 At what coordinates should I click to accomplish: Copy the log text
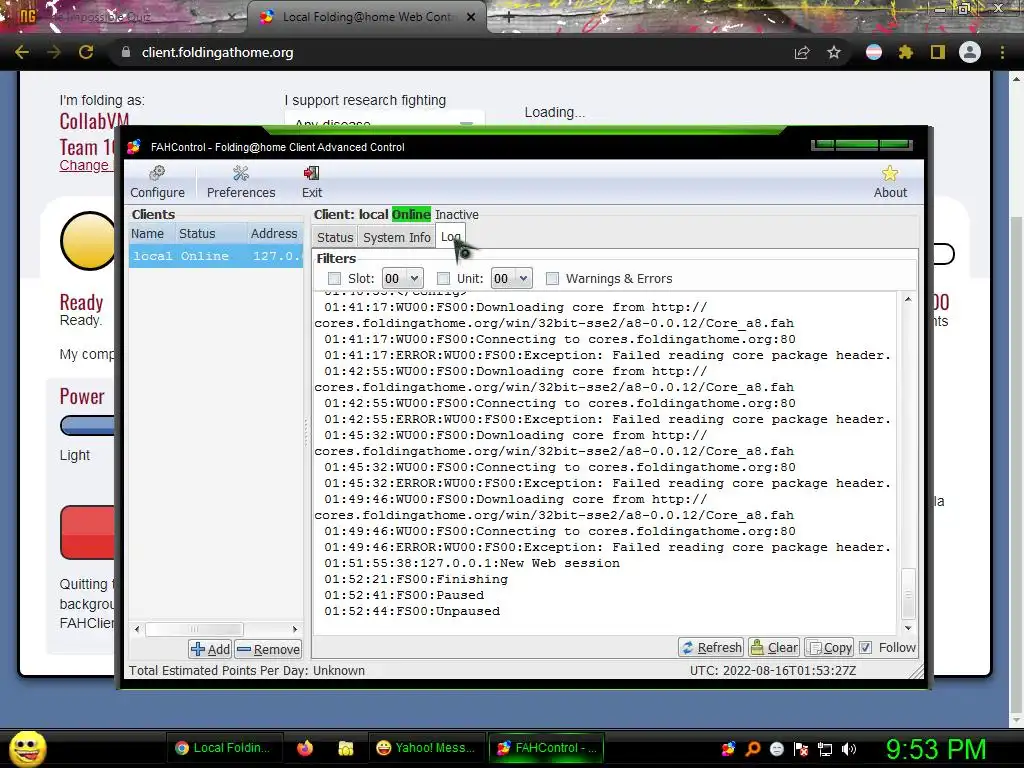click(829, 647)
